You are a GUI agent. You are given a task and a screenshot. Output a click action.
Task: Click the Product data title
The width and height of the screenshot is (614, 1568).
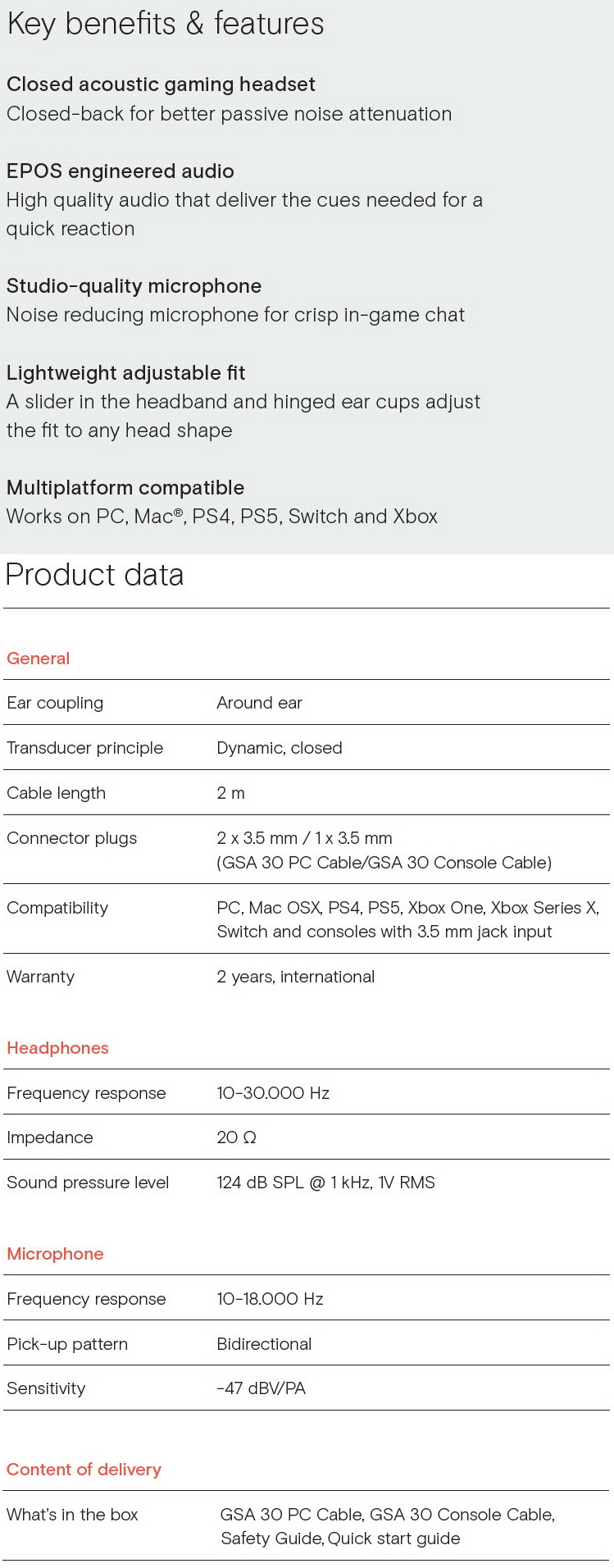(x=95, y=575)
